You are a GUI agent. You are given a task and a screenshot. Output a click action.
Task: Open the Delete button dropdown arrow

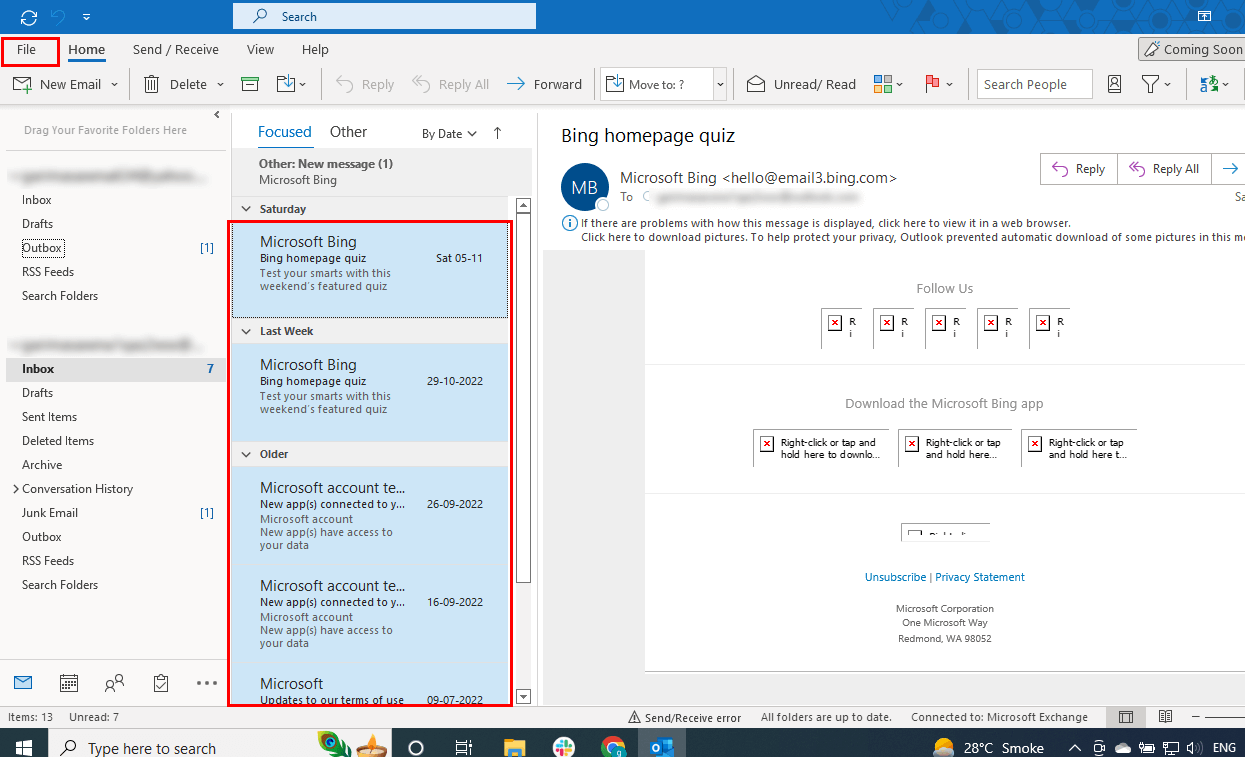coord(221,85)
